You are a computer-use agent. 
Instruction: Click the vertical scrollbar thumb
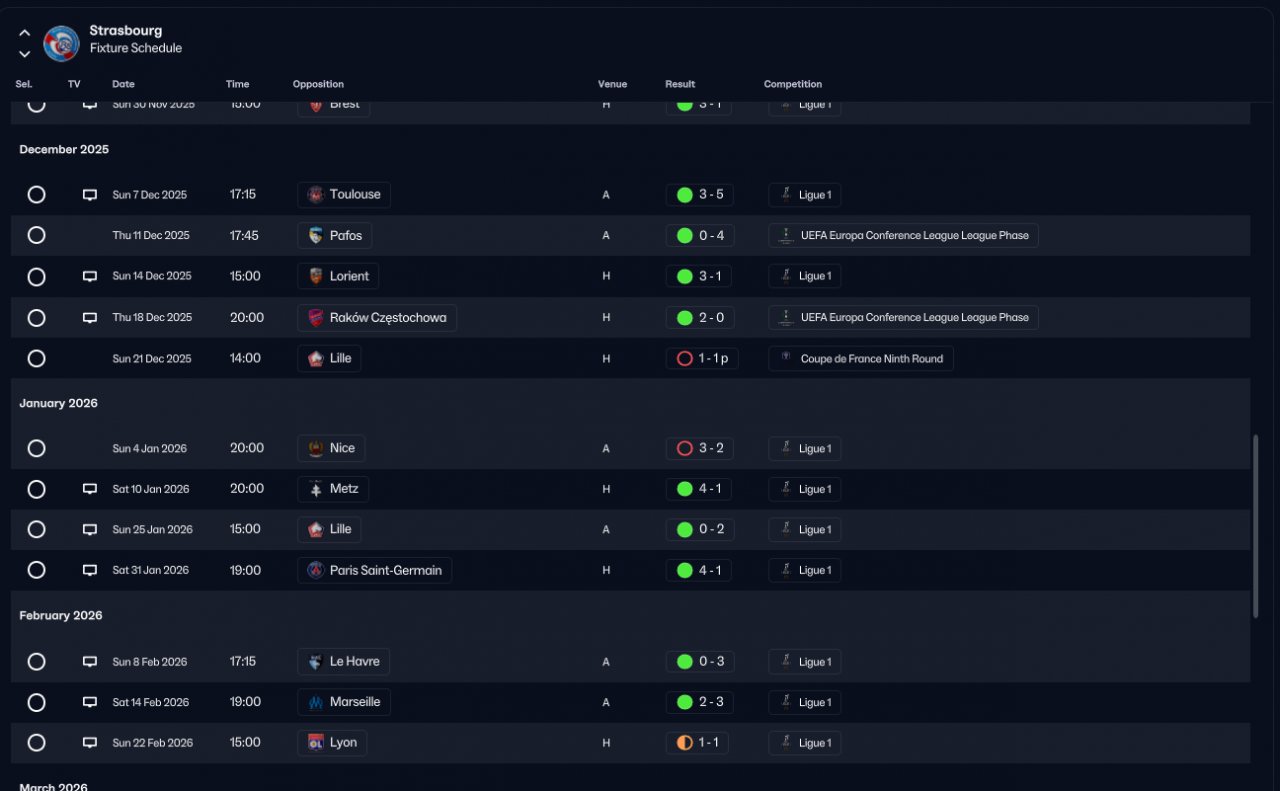[x=1256, y=526]
